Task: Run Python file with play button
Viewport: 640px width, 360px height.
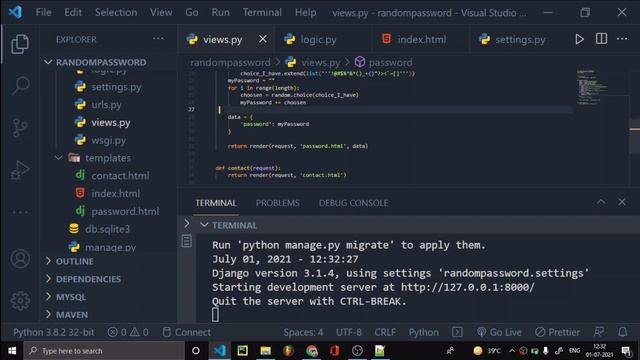Action: point(579,39)
